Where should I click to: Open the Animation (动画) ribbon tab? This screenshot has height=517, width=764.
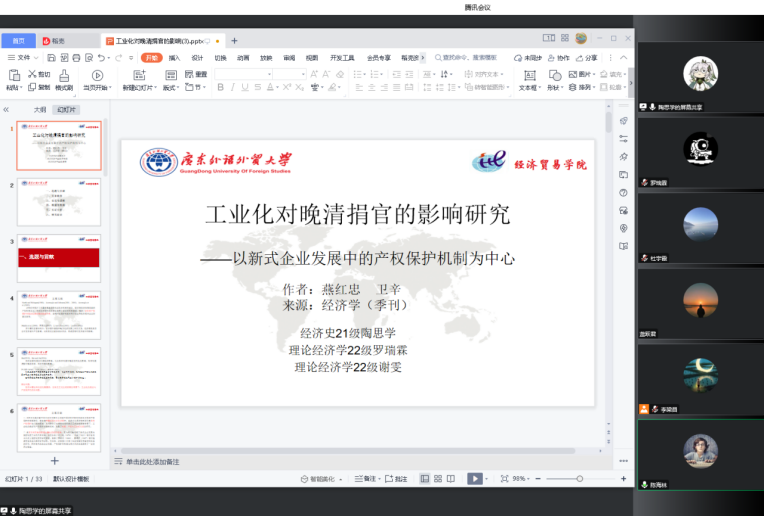pos(243,58)
